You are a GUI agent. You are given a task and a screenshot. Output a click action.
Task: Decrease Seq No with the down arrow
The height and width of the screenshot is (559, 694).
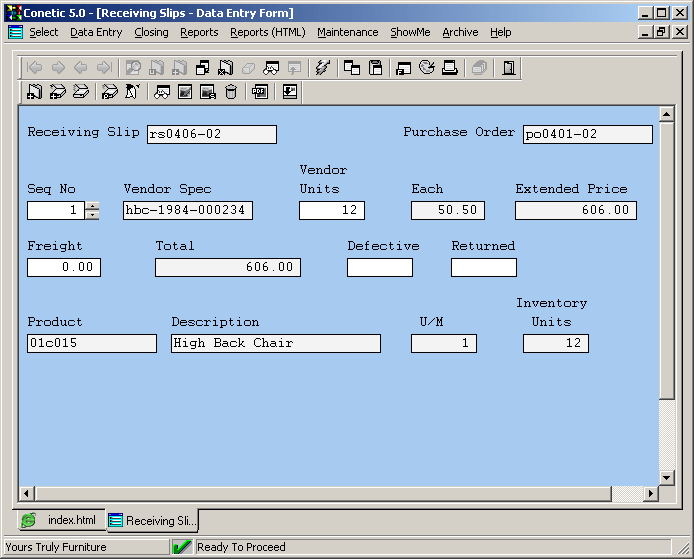pyautogui.click(x=93, y=215)
